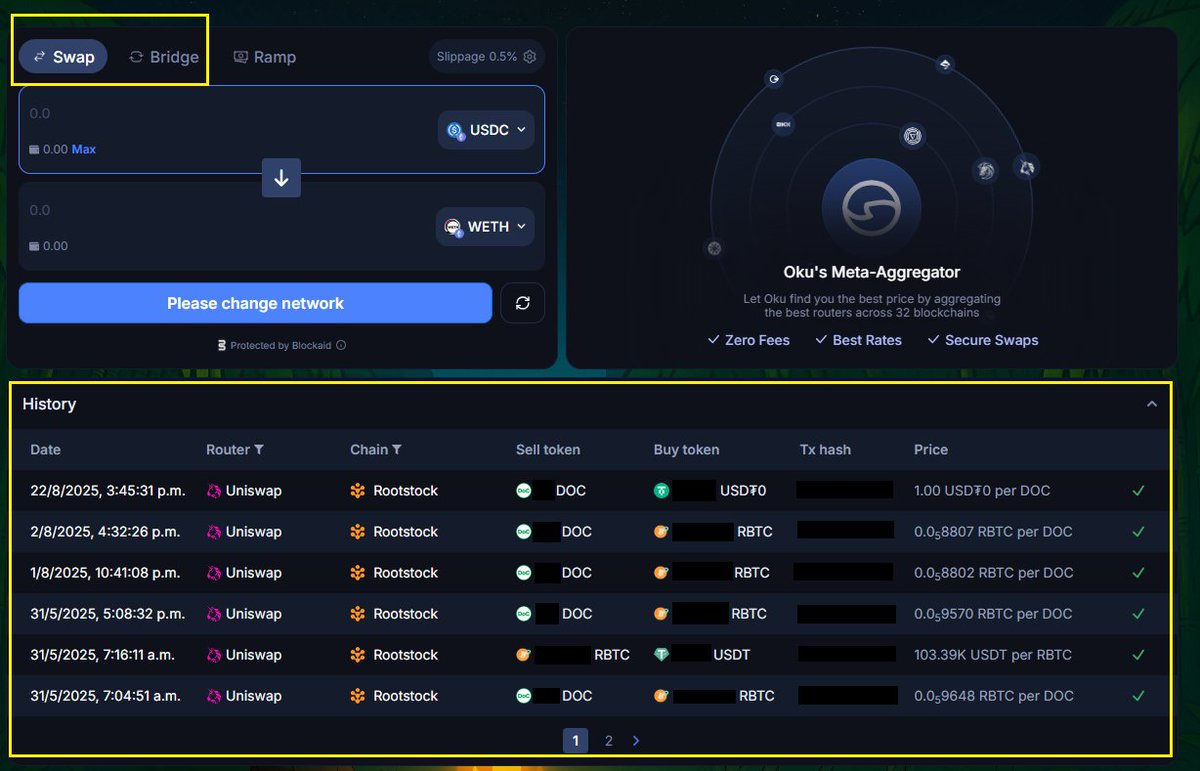
Task: Click the 31/5/2025, 7:16:11 a.m. date cell
Action: tap(102, 655)
